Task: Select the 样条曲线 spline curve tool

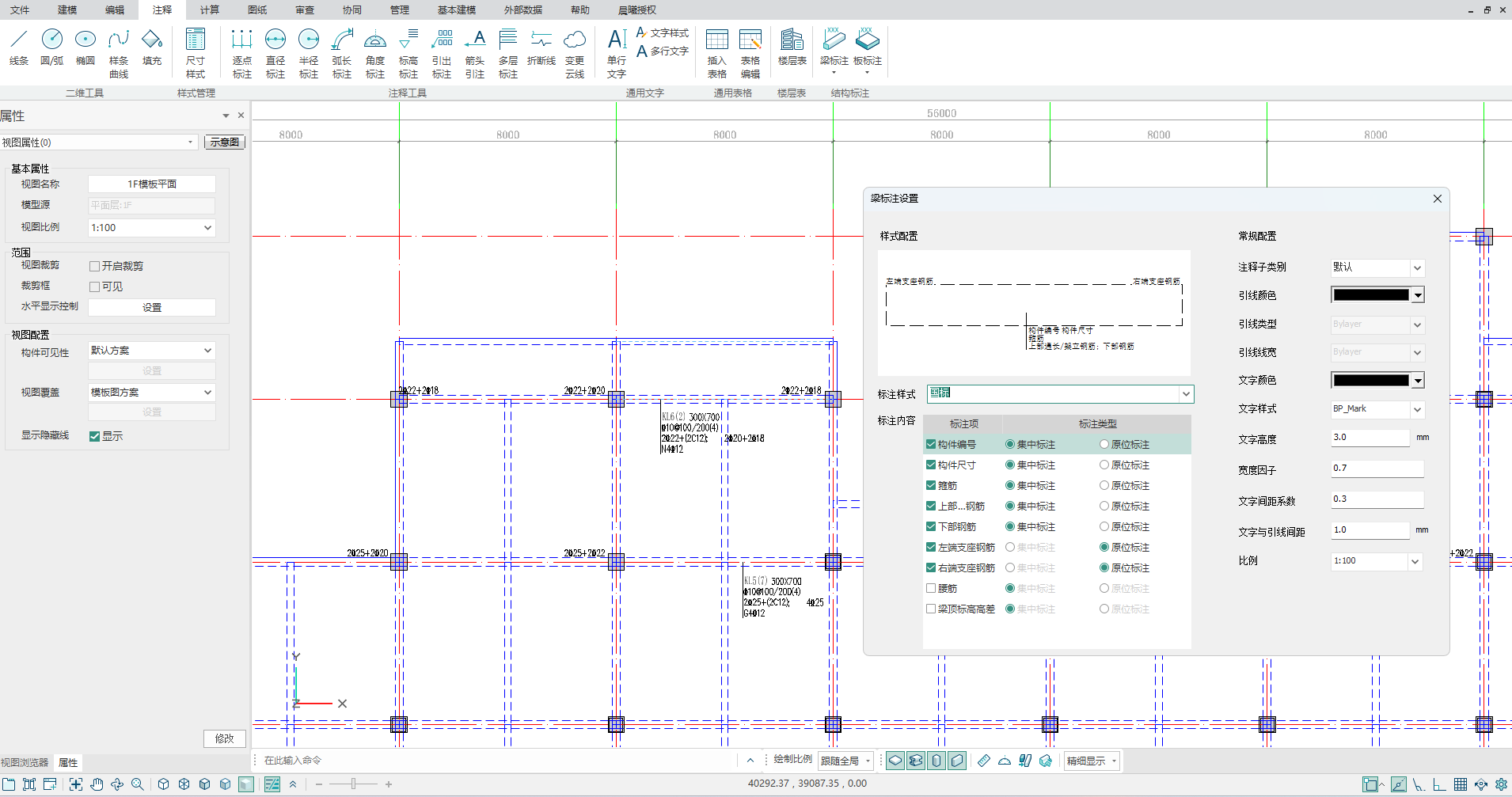Action: (119, 52)
